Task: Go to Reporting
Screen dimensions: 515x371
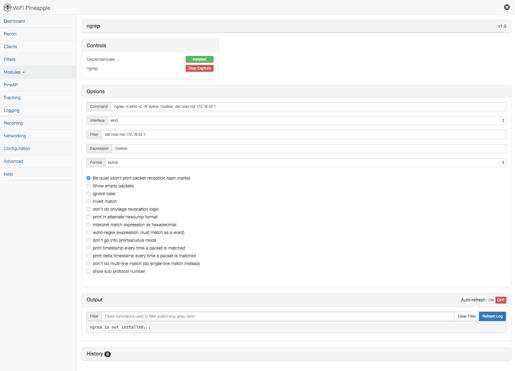Action: pos(13,123)
